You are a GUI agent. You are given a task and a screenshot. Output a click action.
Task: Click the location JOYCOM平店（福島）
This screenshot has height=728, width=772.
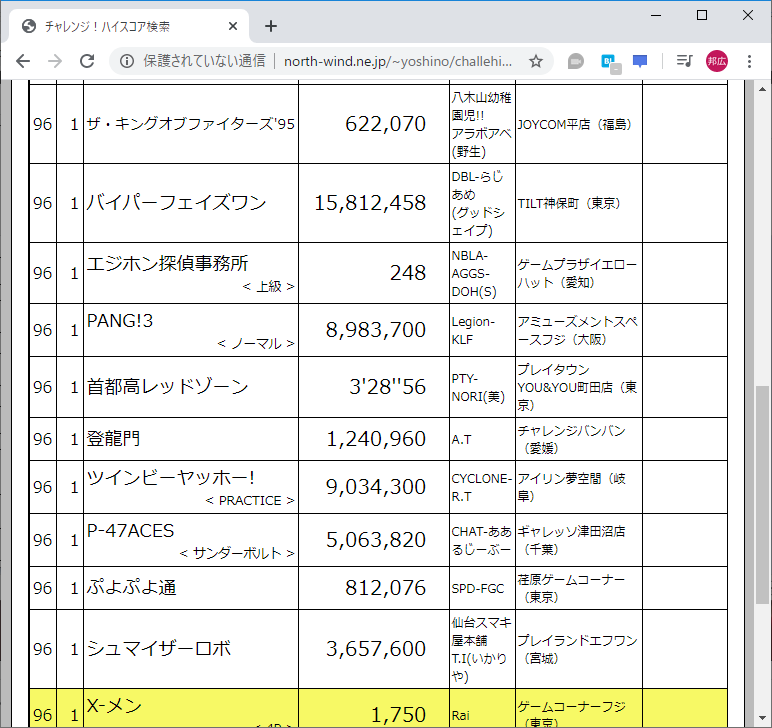(x=575, y=125)
